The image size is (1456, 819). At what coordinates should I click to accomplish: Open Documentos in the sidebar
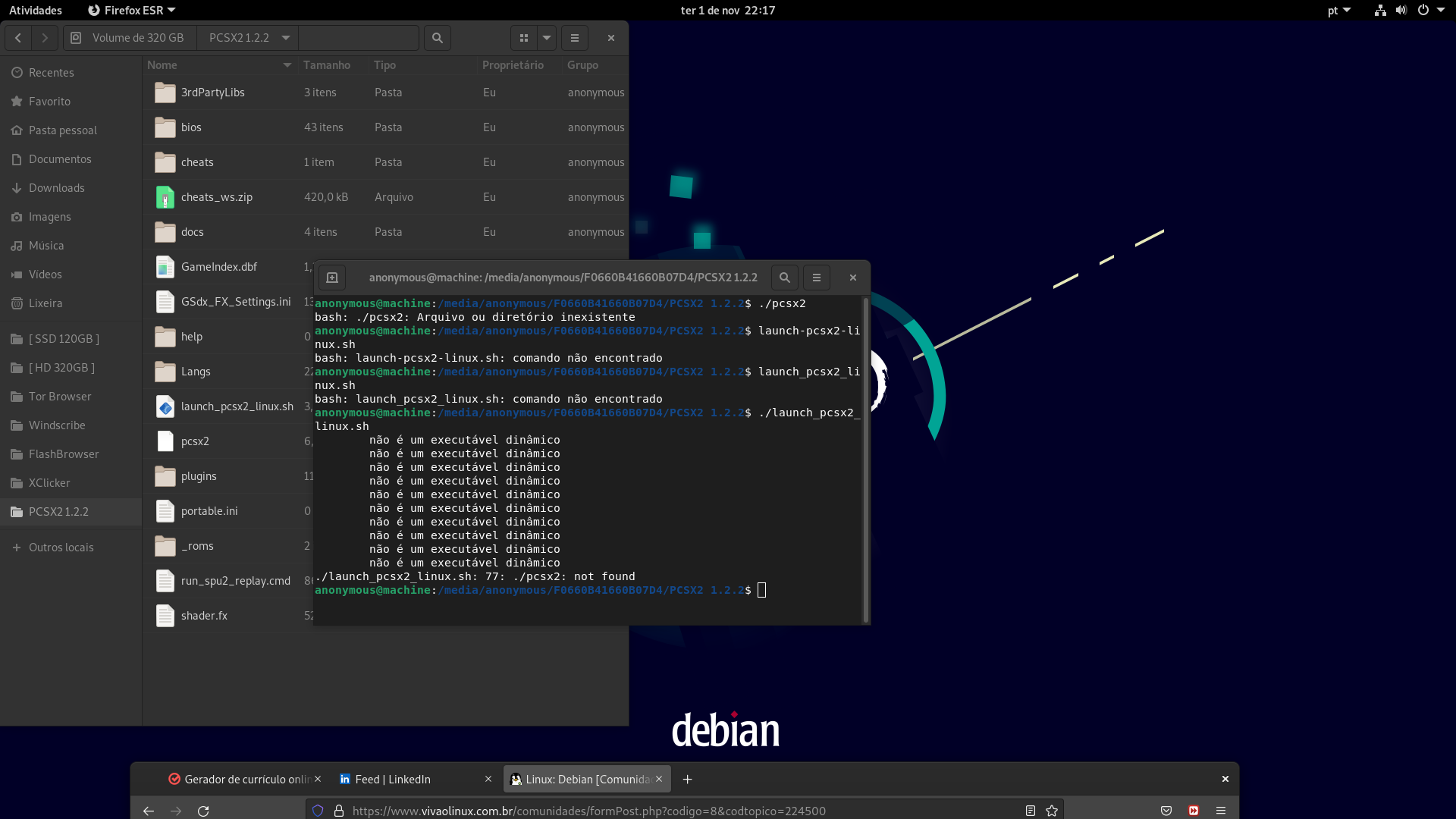click(71, 159)
